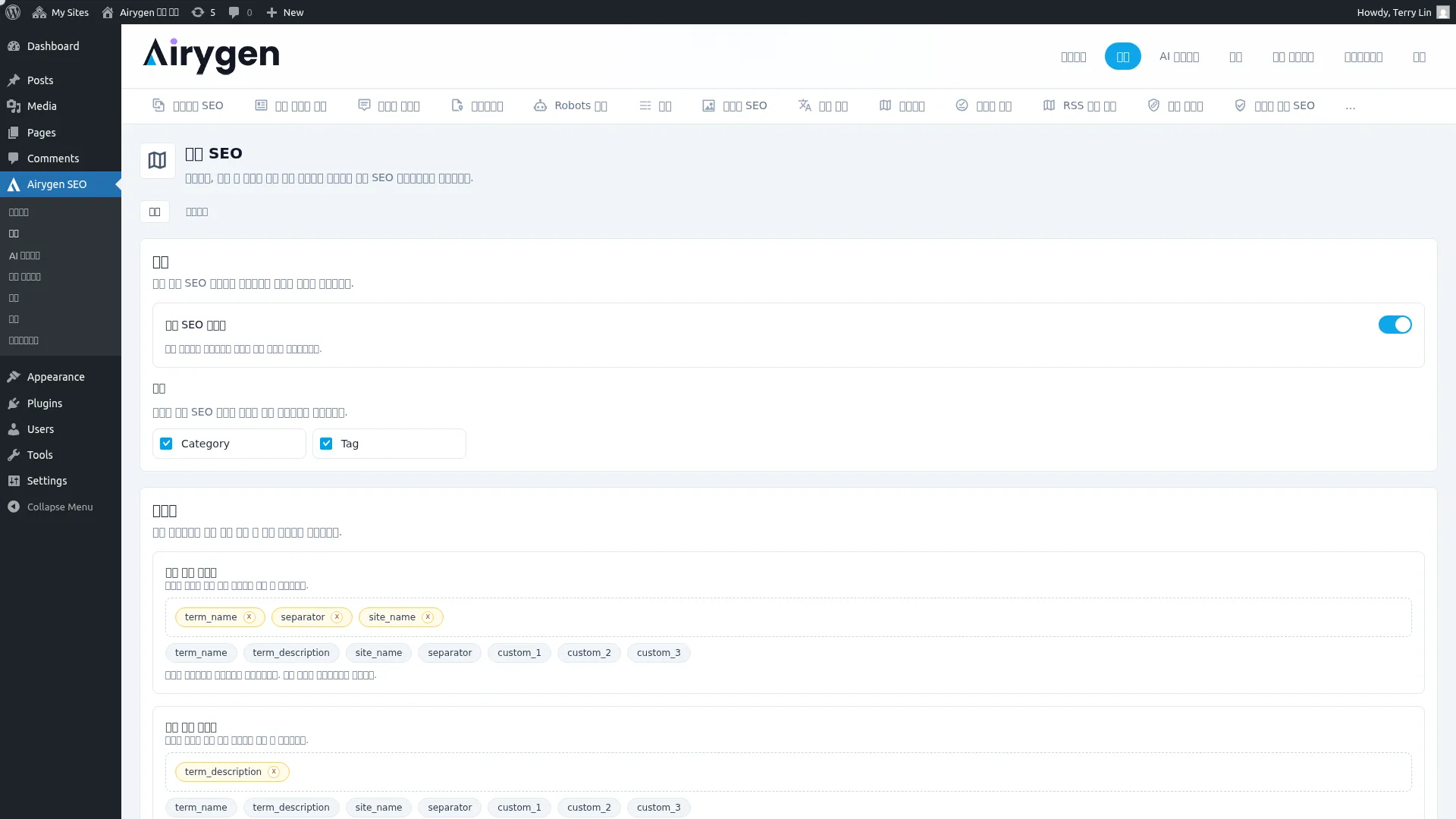Click the map icon beside the page title
1456x819 pixels.
(157, 161)
